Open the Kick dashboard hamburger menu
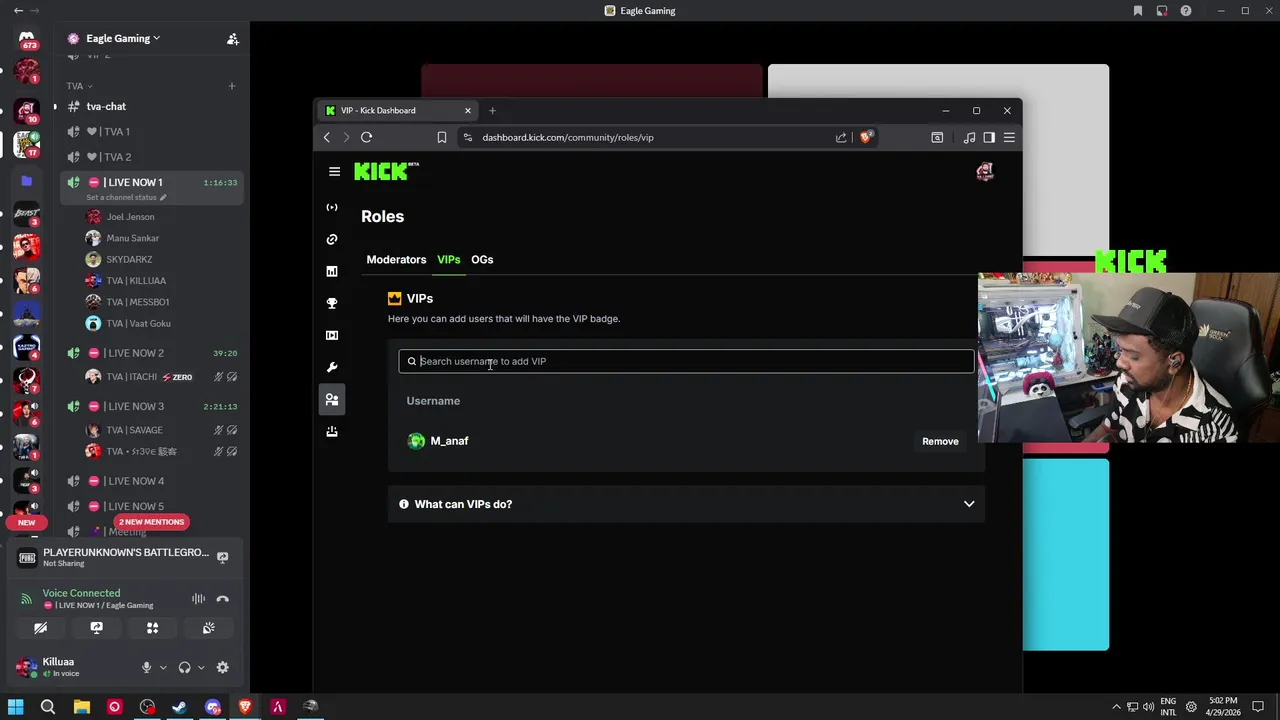 coord(334,171)
